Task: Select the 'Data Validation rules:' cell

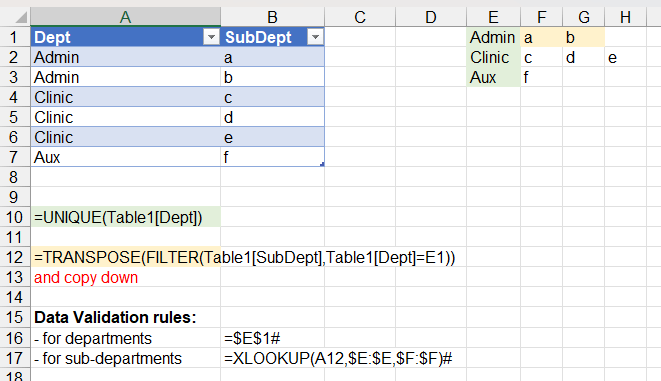Action: tap(126, 317)
